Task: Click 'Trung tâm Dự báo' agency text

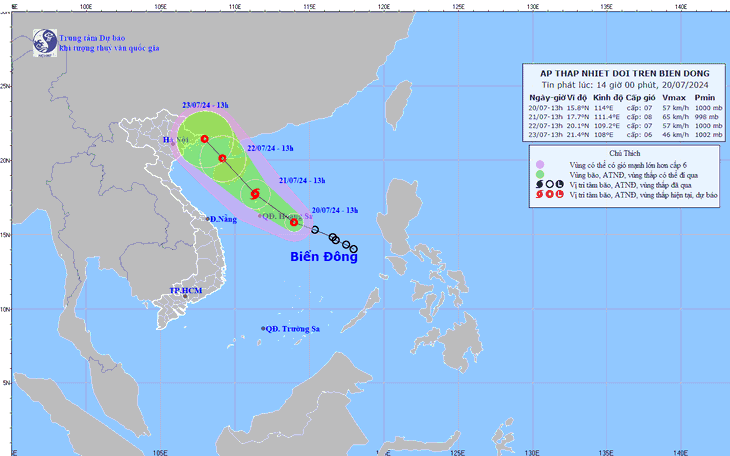Action: [x=92, y=38]
